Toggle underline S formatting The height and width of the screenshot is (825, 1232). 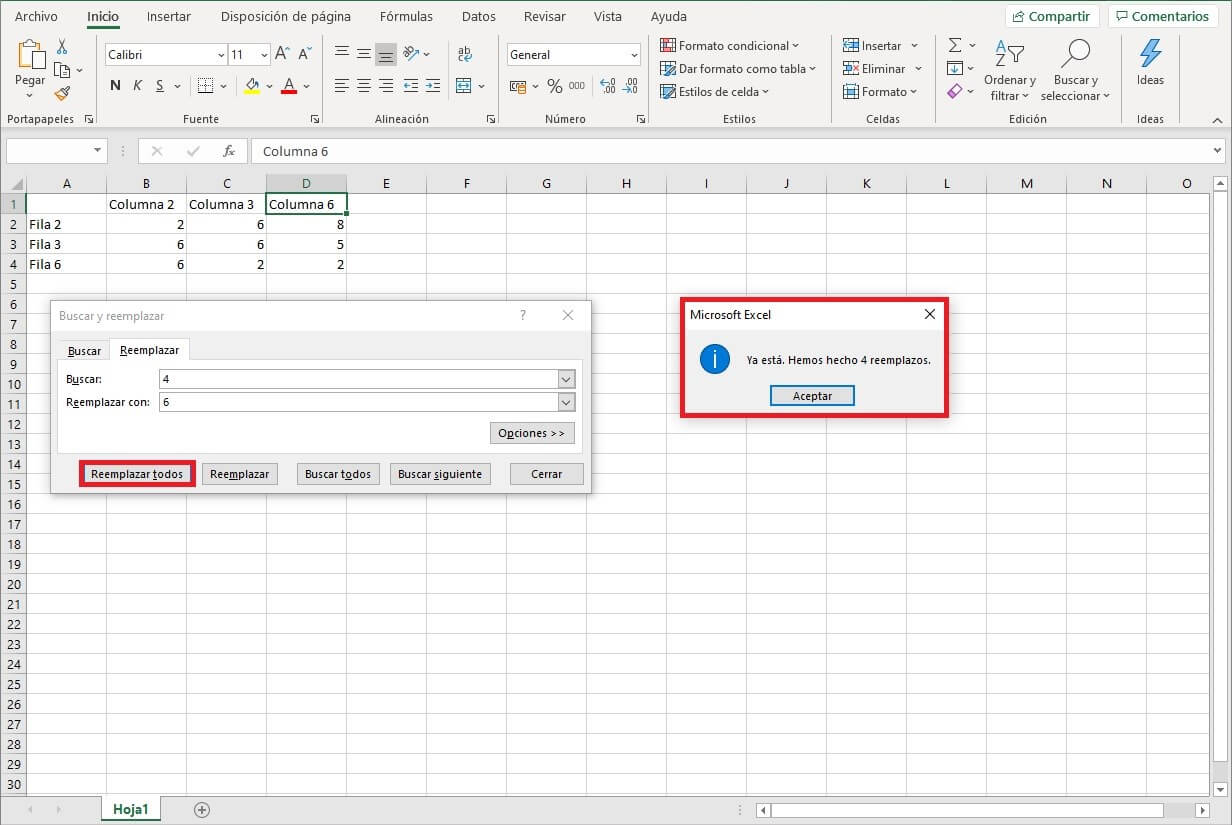pos(160,86)
